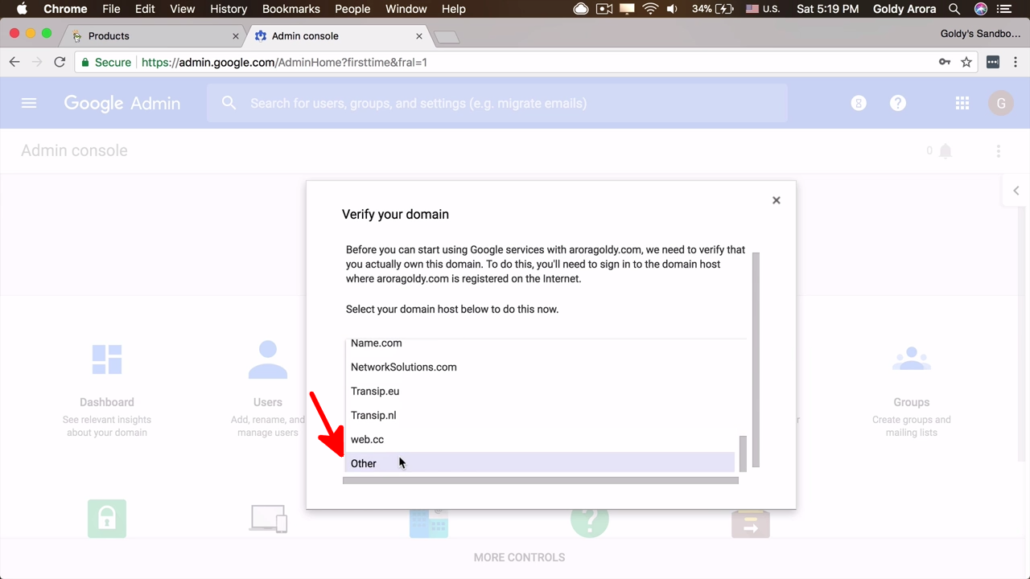Select the Admin console browser tab
The image size is (1030, 579).
[x=338, y=36]
